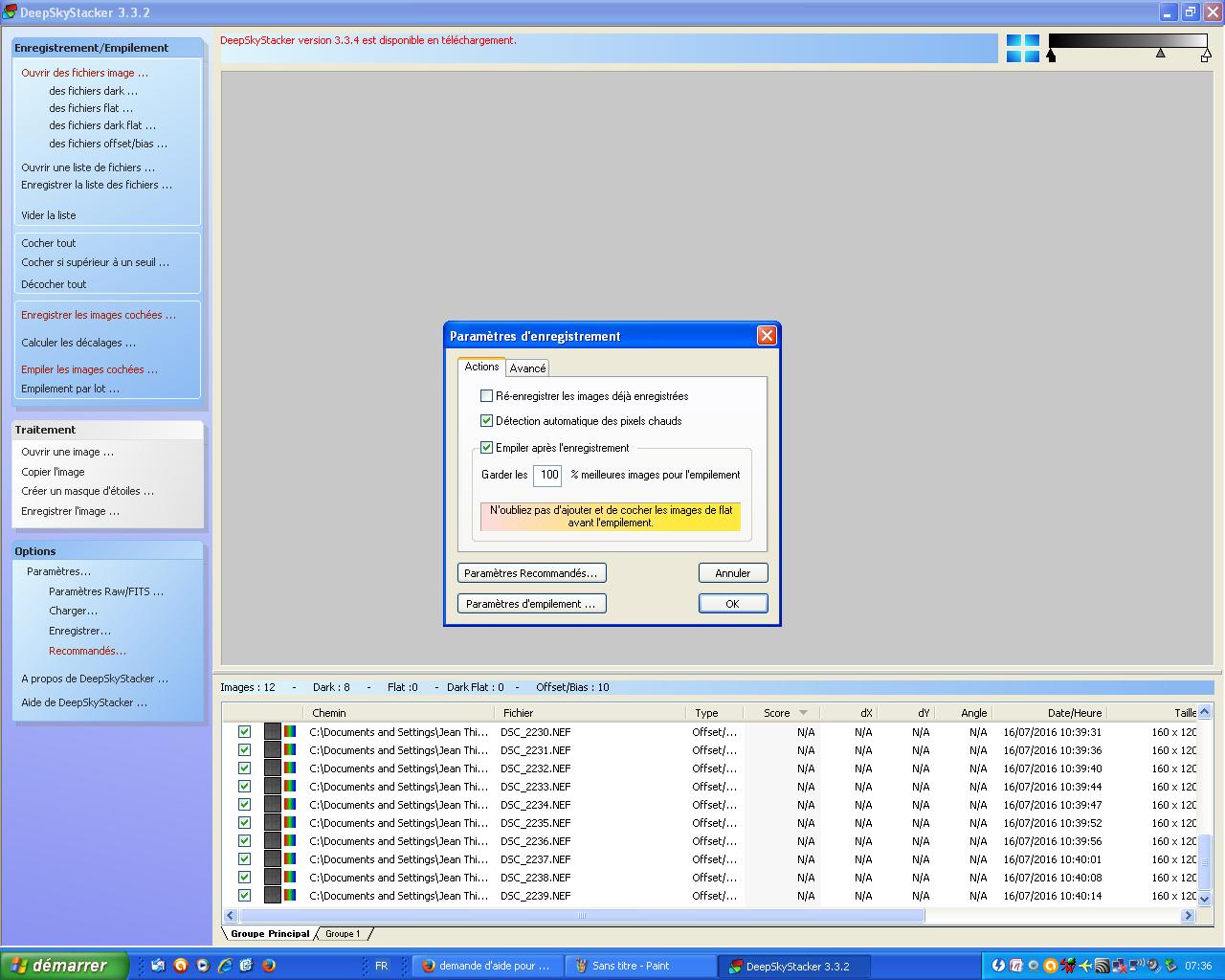The width and height of the screenshot is (1225, 980).
Task: Open 'Paramètres Raw/FITS ...' in Options
Action: (106, 591)
